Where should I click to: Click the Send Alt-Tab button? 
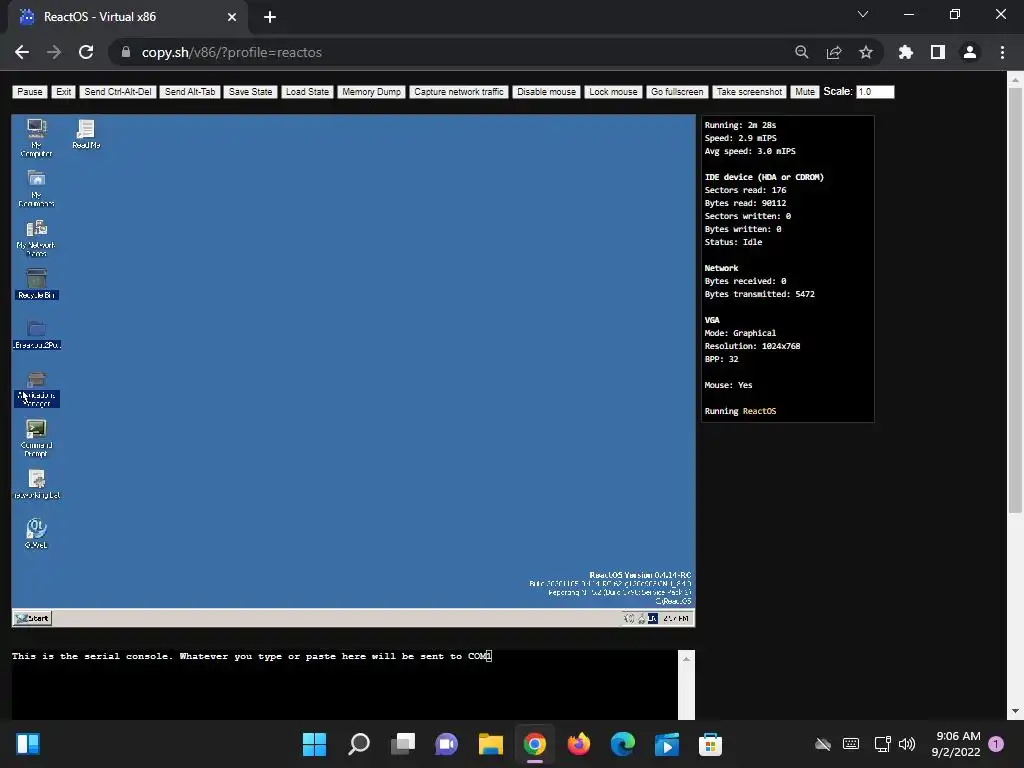click(x=189, y=92)
